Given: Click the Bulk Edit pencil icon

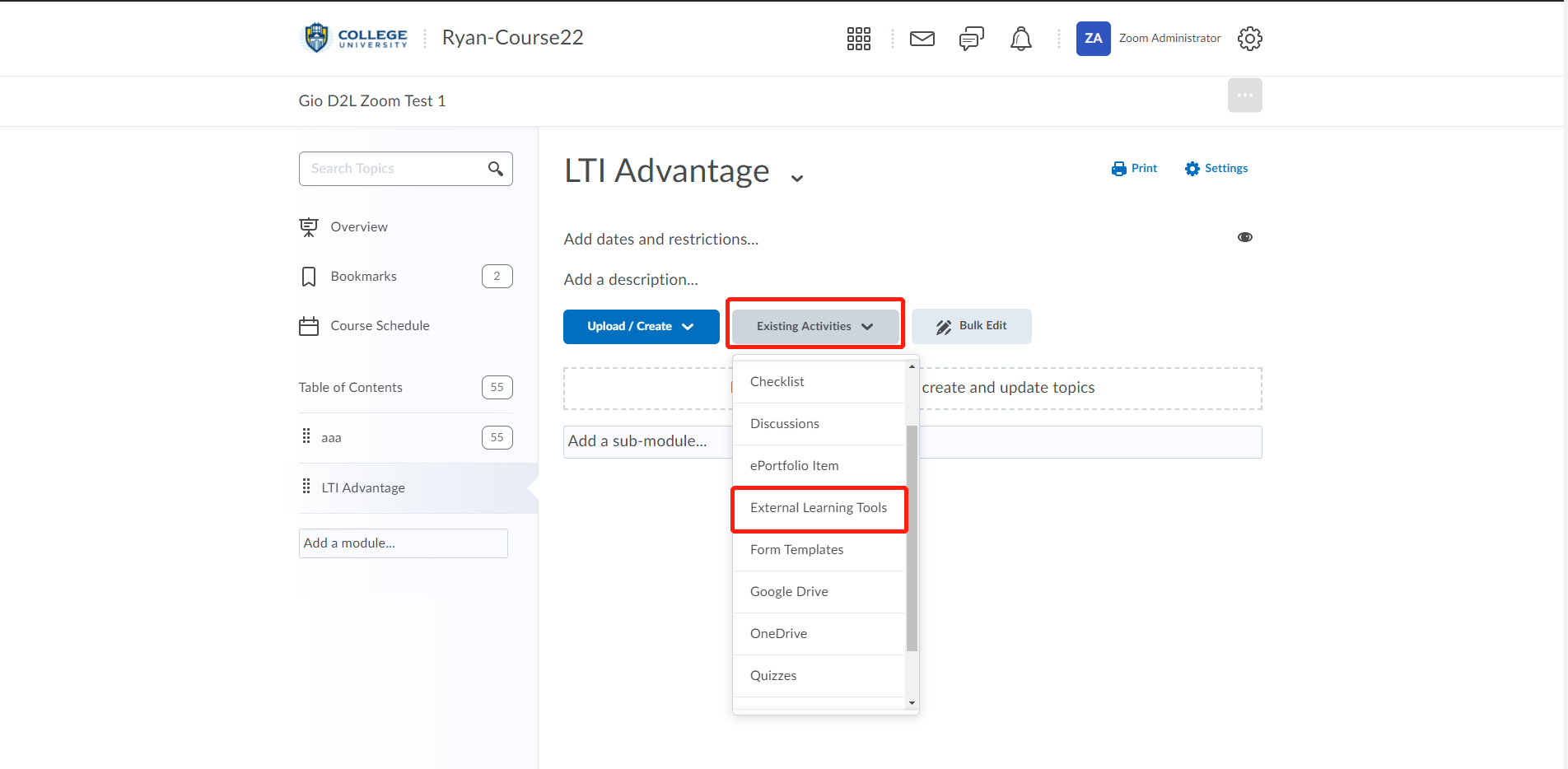Looking at the screenshot, I should pos(944,327).
